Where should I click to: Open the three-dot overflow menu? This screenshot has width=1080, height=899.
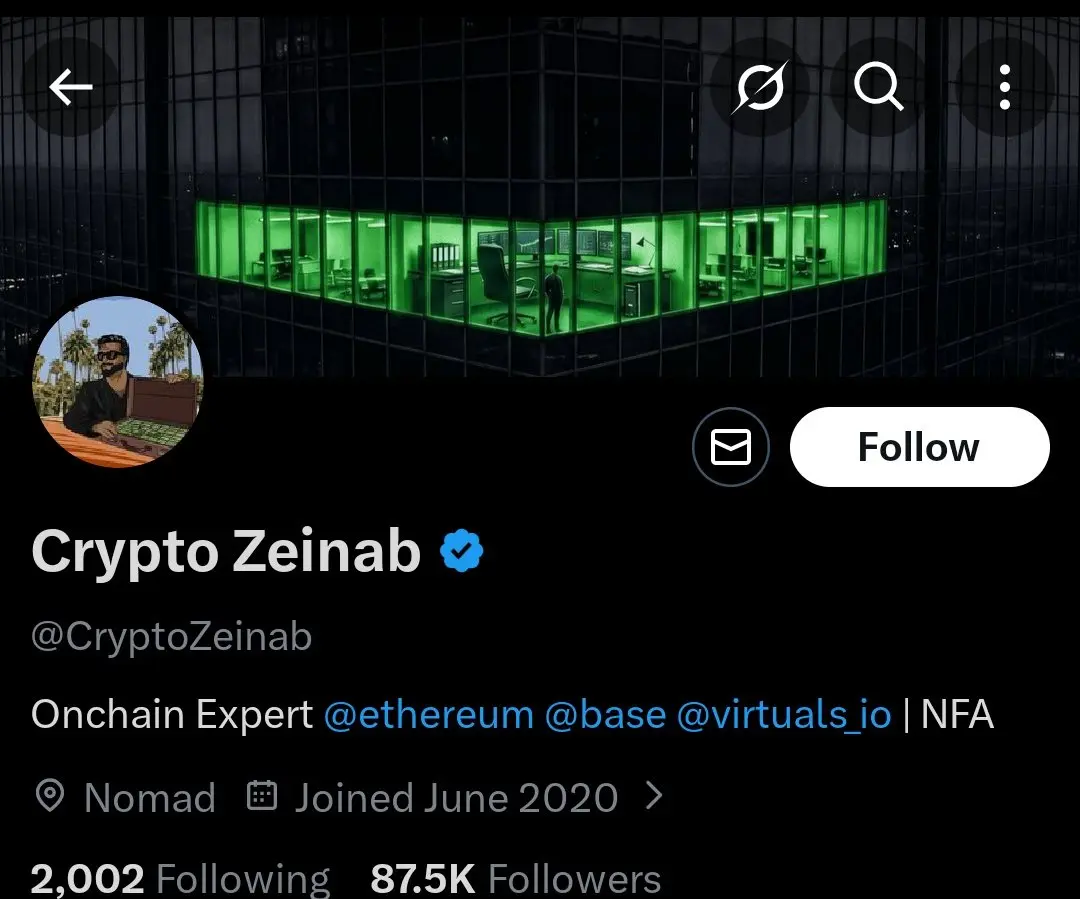tap(1005, 87)
